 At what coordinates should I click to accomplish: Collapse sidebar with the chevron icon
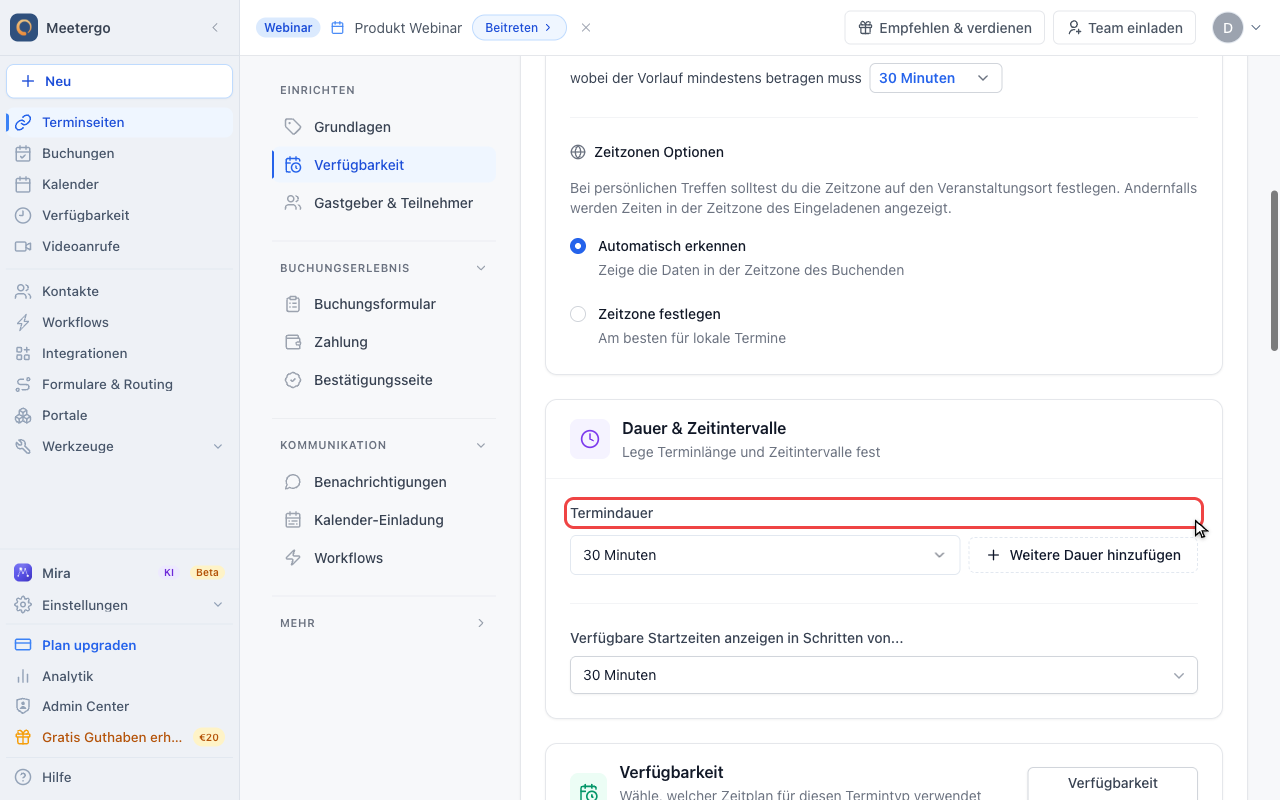click(215, 28)
